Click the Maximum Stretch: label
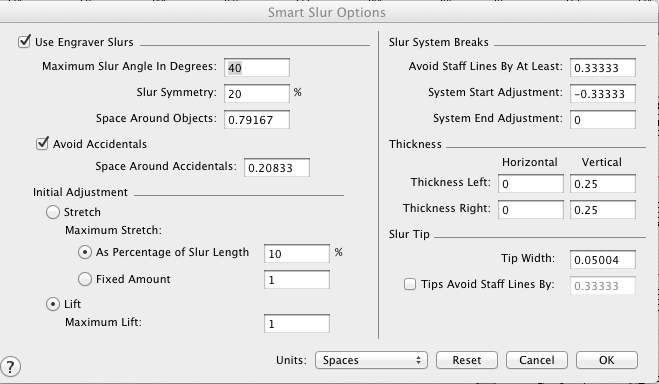The height and width of the screenshot is (384, 659). click(113, 230)
